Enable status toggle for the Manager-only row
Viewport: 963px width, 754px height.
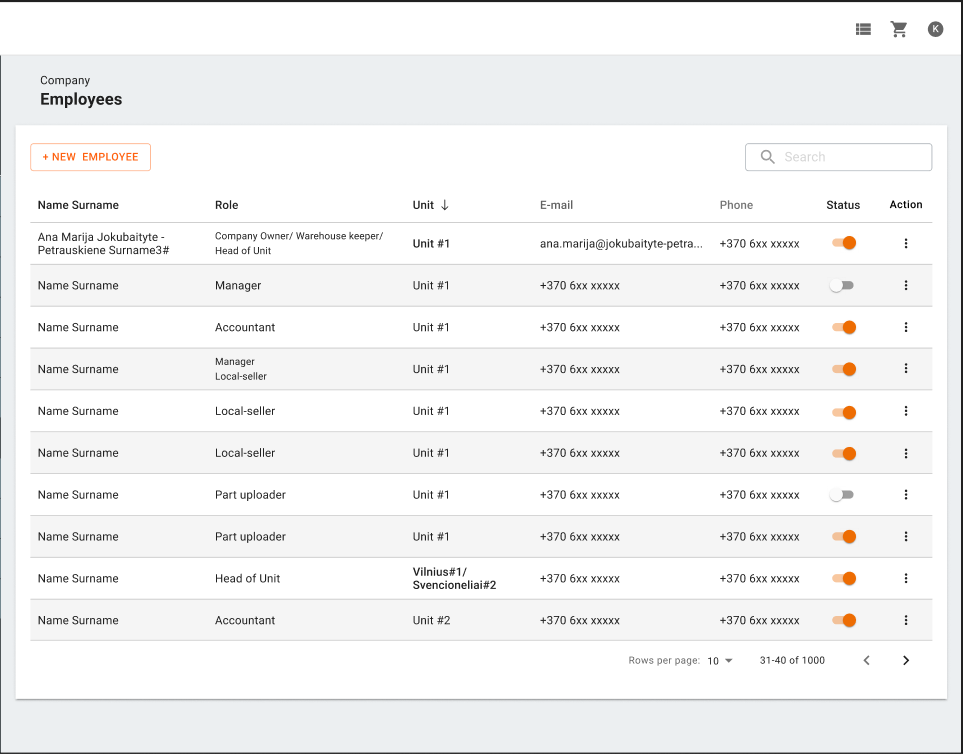pos(842,285)
